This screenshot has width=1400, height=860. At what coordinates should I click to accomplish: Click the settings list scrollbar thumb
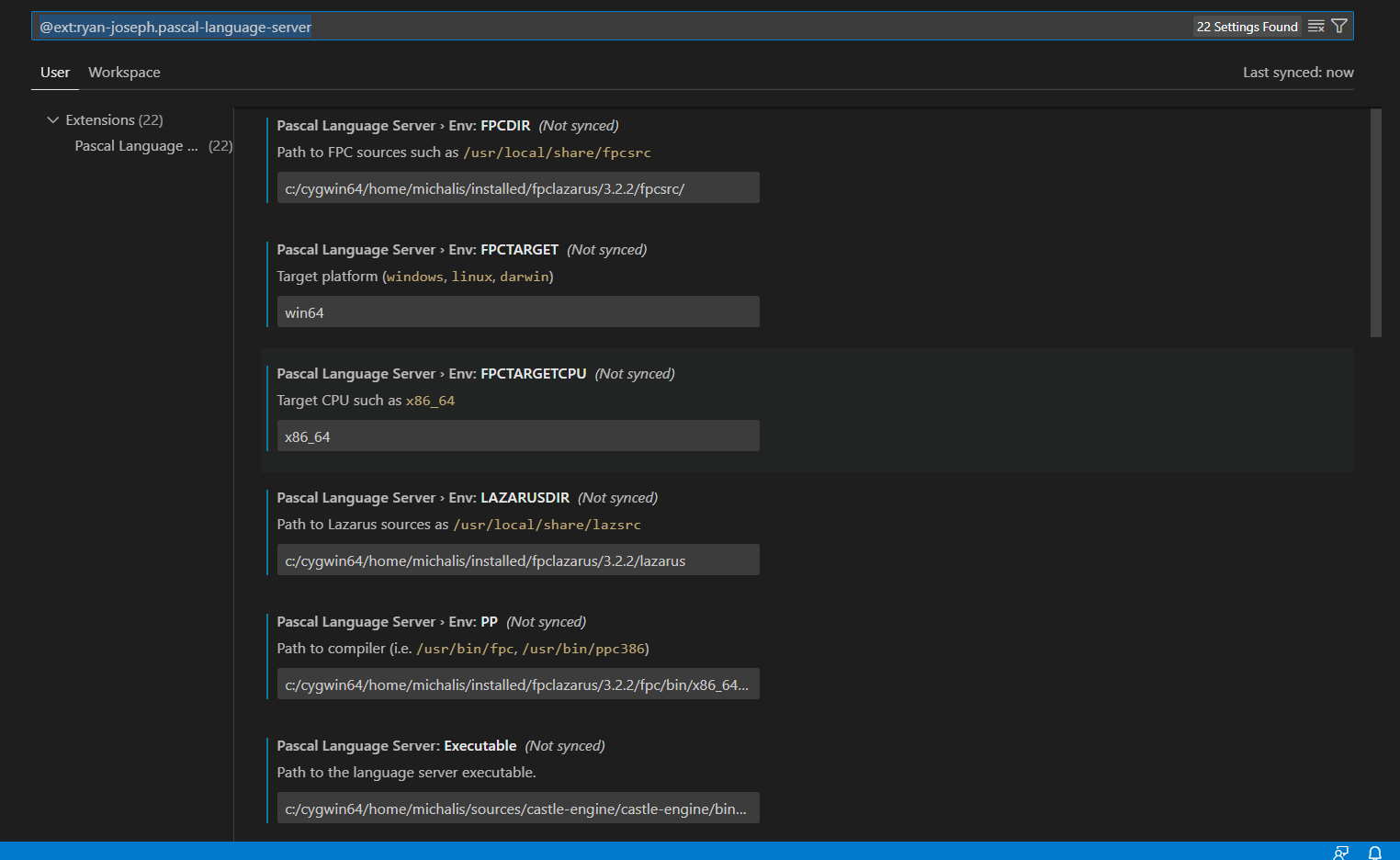point(1375,223)
